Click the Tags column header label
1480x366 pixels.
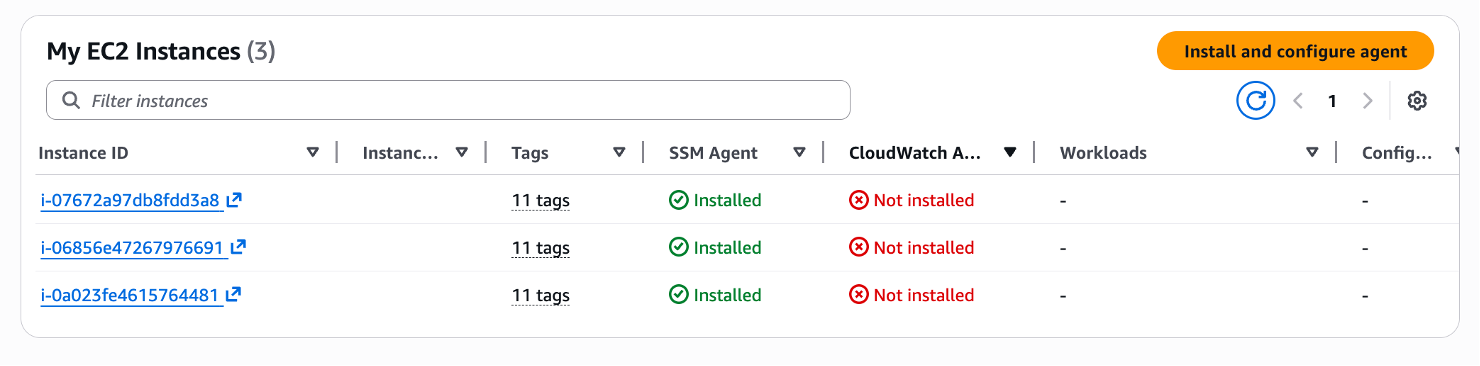coord(530,153)
